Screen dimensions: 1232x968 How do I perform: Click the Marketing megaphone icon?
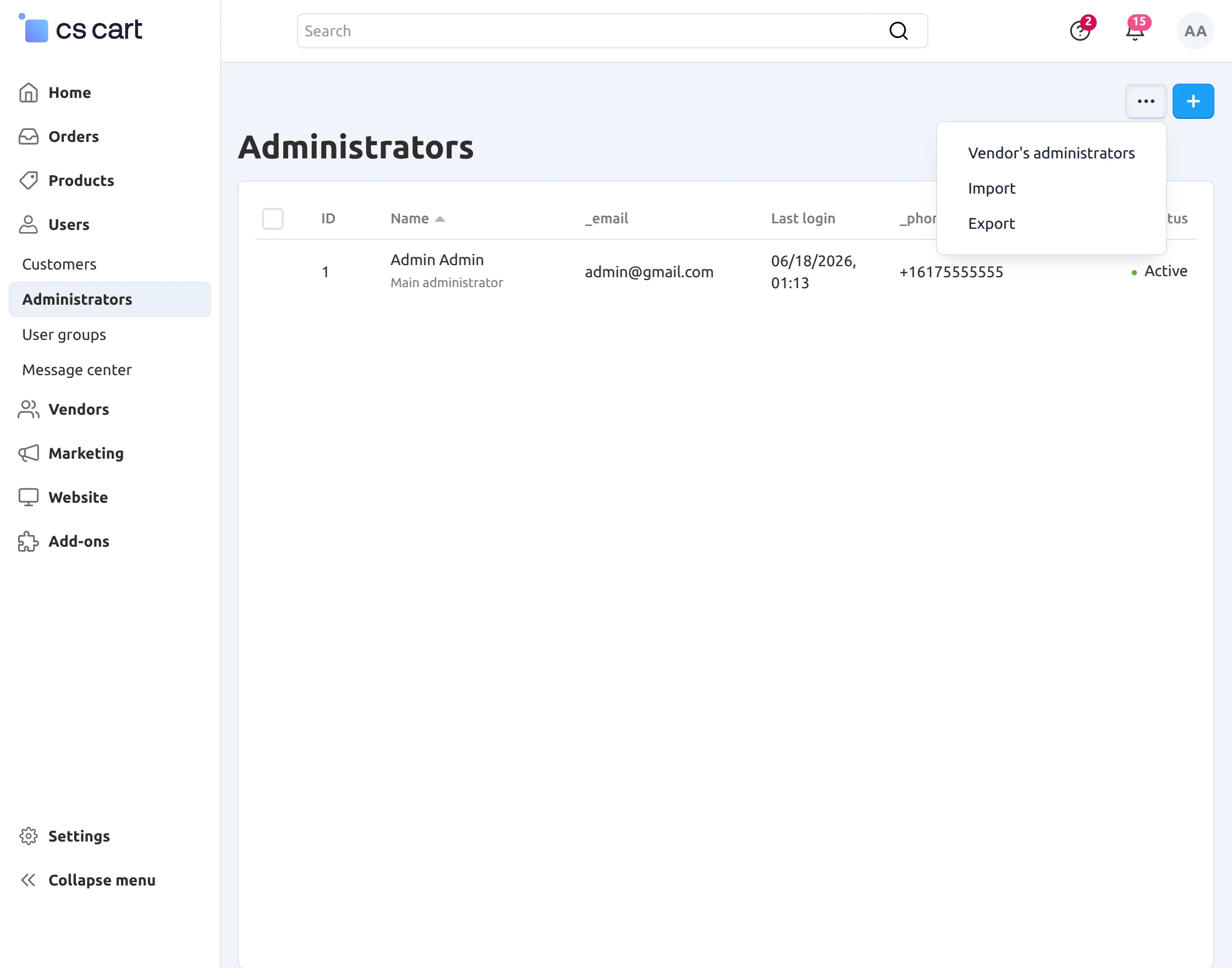click(29, 453)
